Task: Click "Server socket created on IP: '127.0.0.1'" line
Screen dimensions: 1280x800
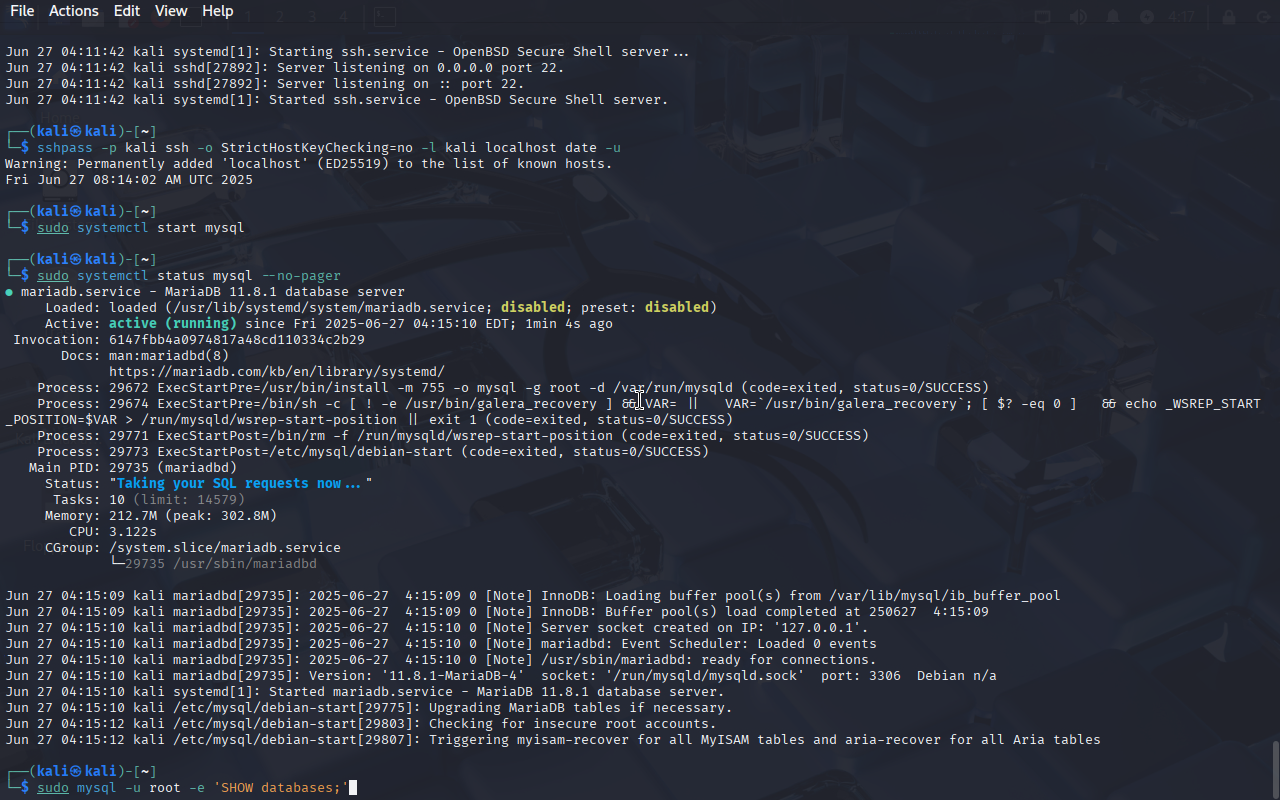Action: pyautogui.click(x=437, y=628)
